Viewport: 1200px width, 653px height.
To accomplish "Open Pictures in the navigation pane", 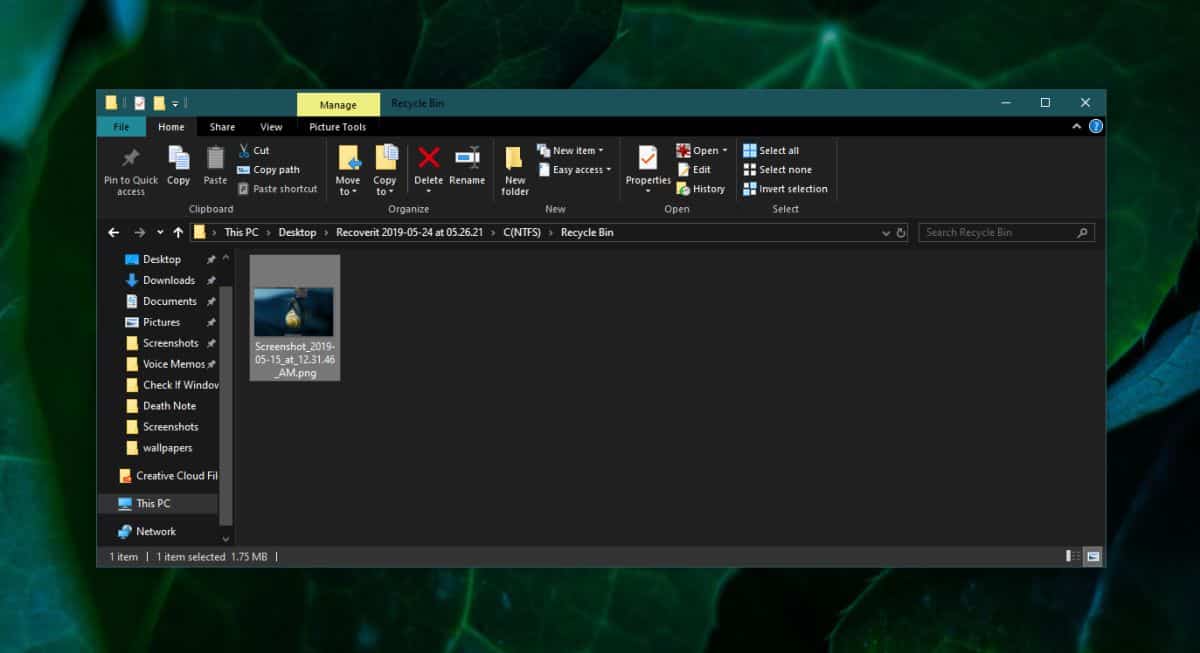I will 161,322.
